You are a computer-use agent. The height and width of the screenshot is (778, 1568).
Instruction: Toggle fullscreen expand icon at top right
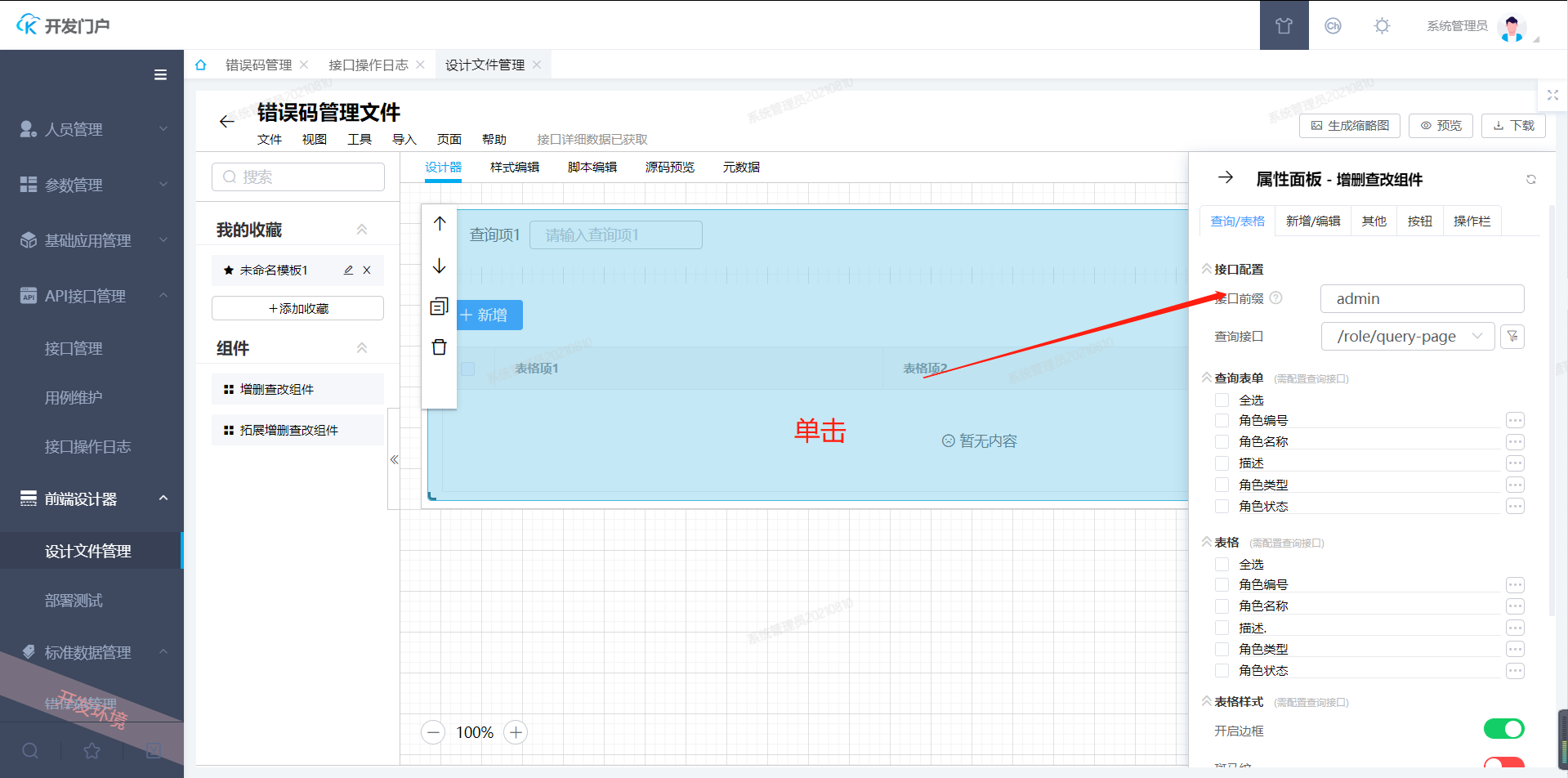coord(1552,95)
